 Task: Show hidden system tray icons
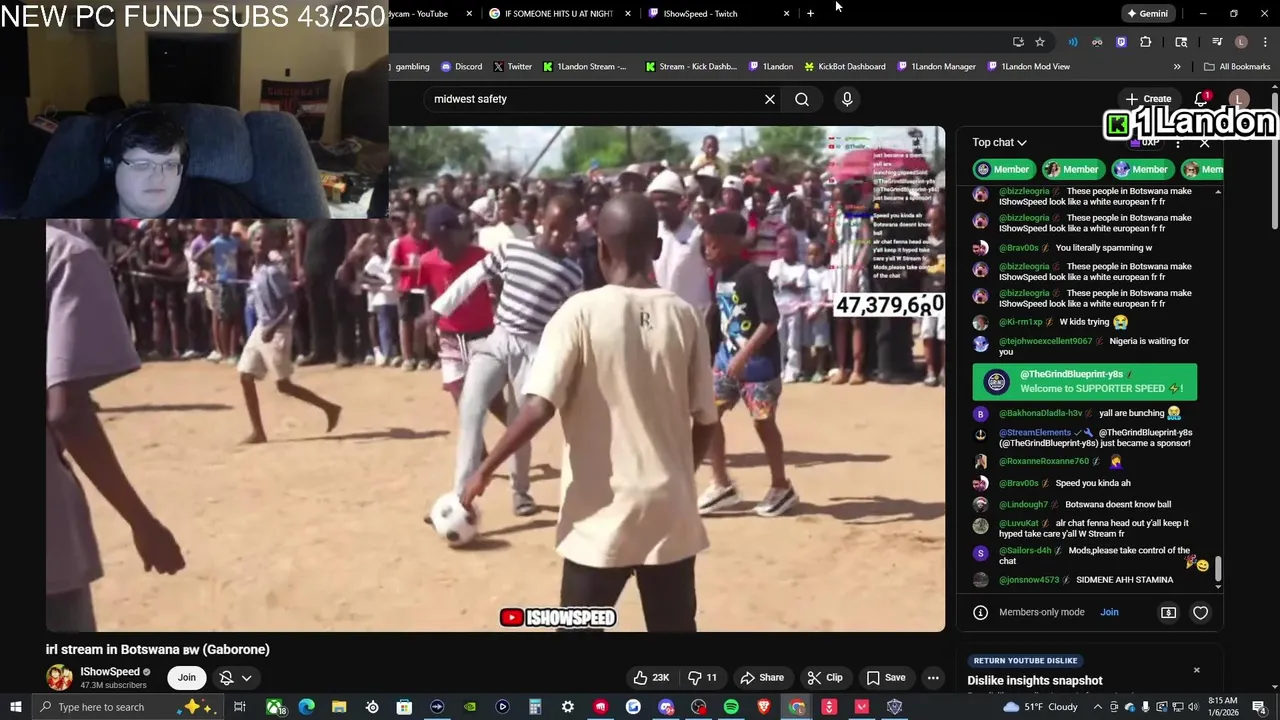[x=1098, y=707]
